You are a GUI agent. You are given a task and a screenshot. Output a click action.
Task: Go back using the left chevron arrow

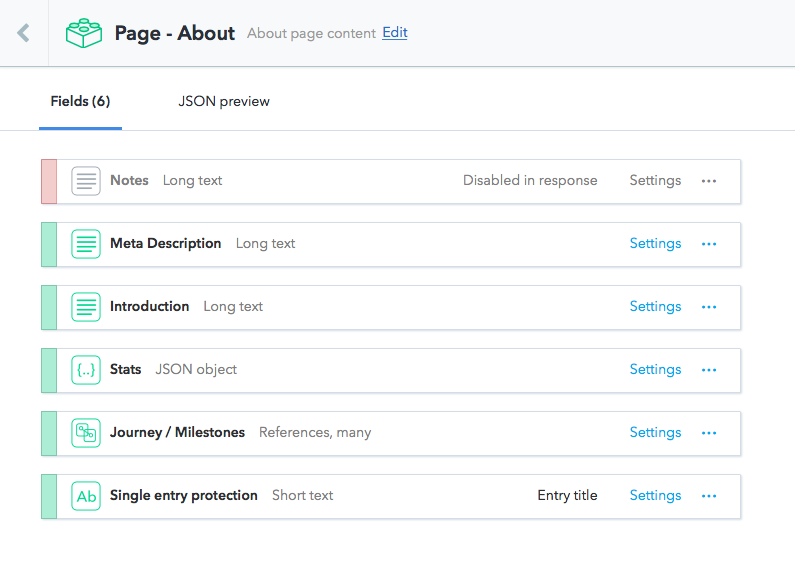tap(23, 33)
